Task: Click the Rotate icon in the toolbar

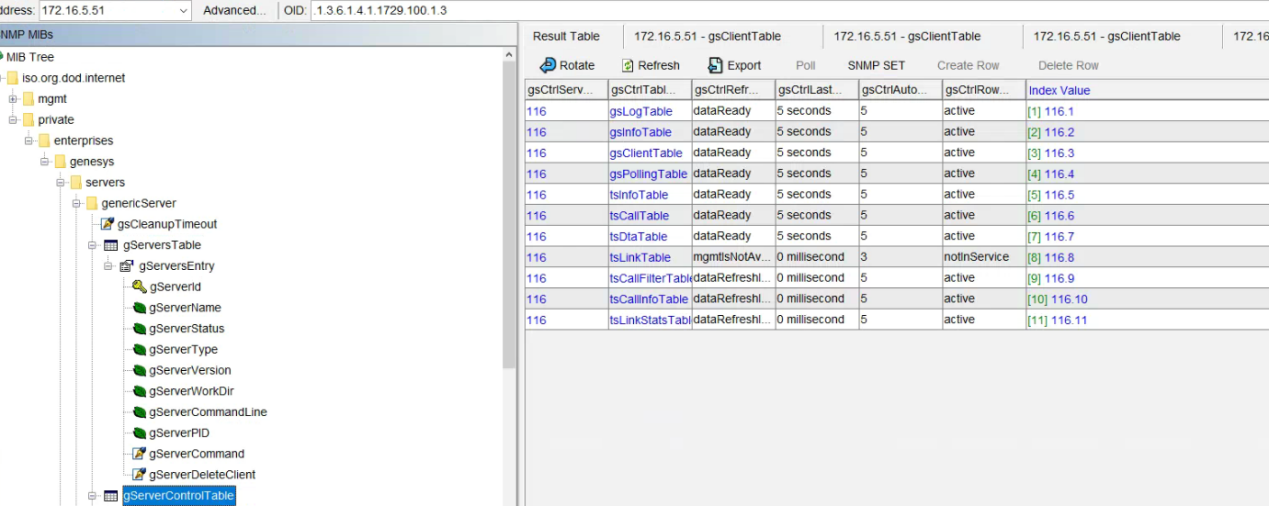Action: point(548,65)
